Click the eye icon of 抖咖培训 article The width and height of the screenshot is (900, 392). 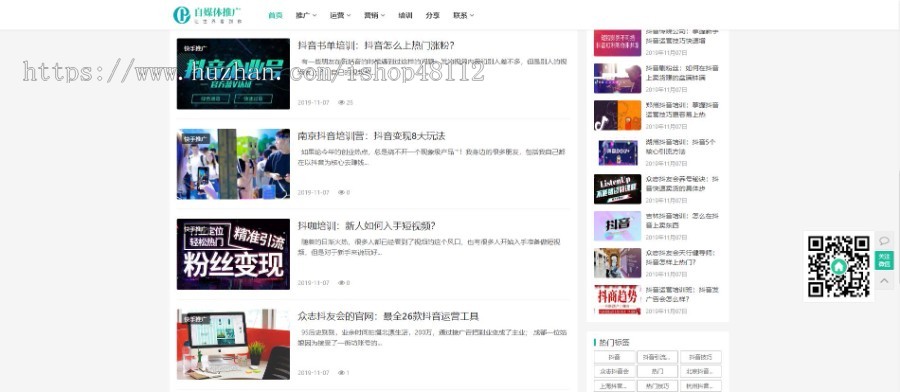point(341,283)
